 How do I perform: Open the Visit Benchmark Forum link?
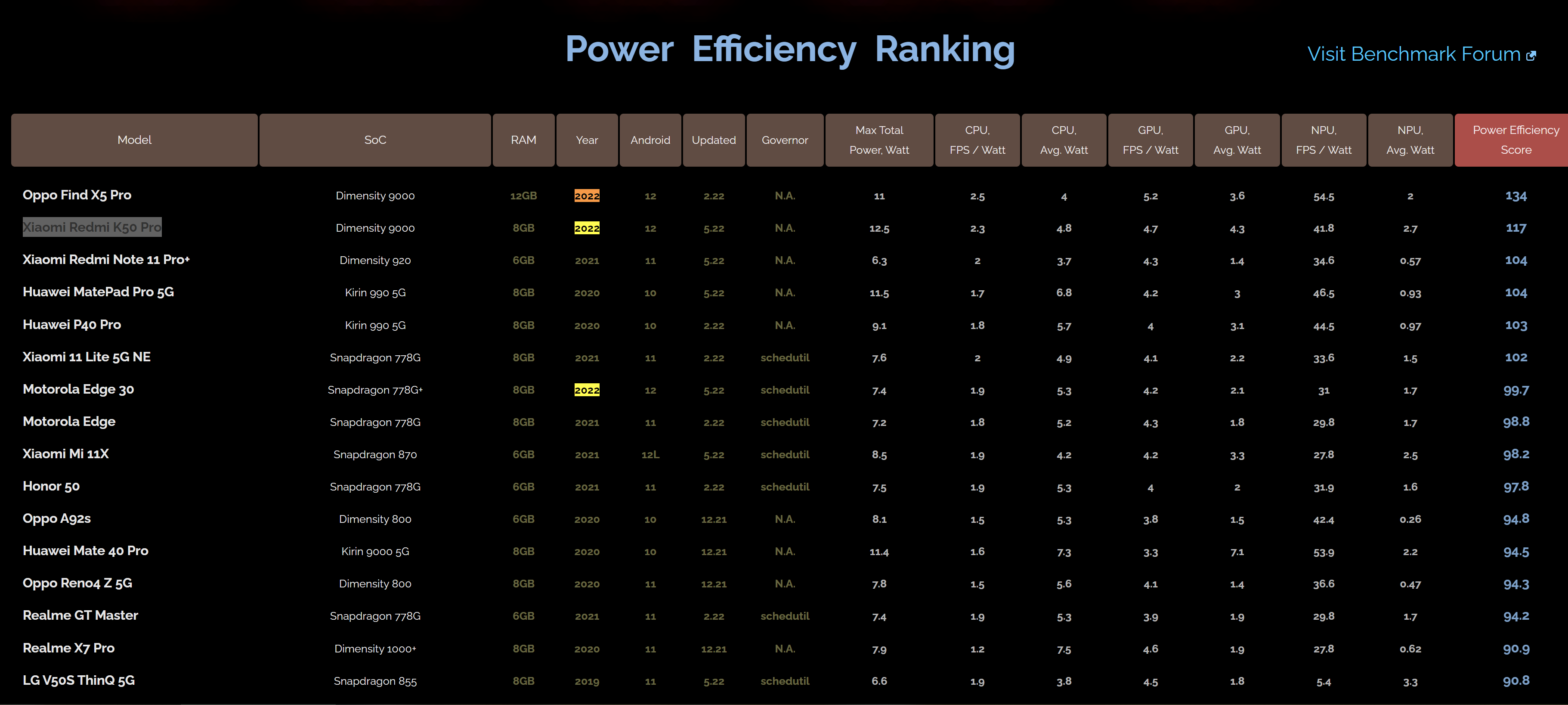tap(1413, 54)
